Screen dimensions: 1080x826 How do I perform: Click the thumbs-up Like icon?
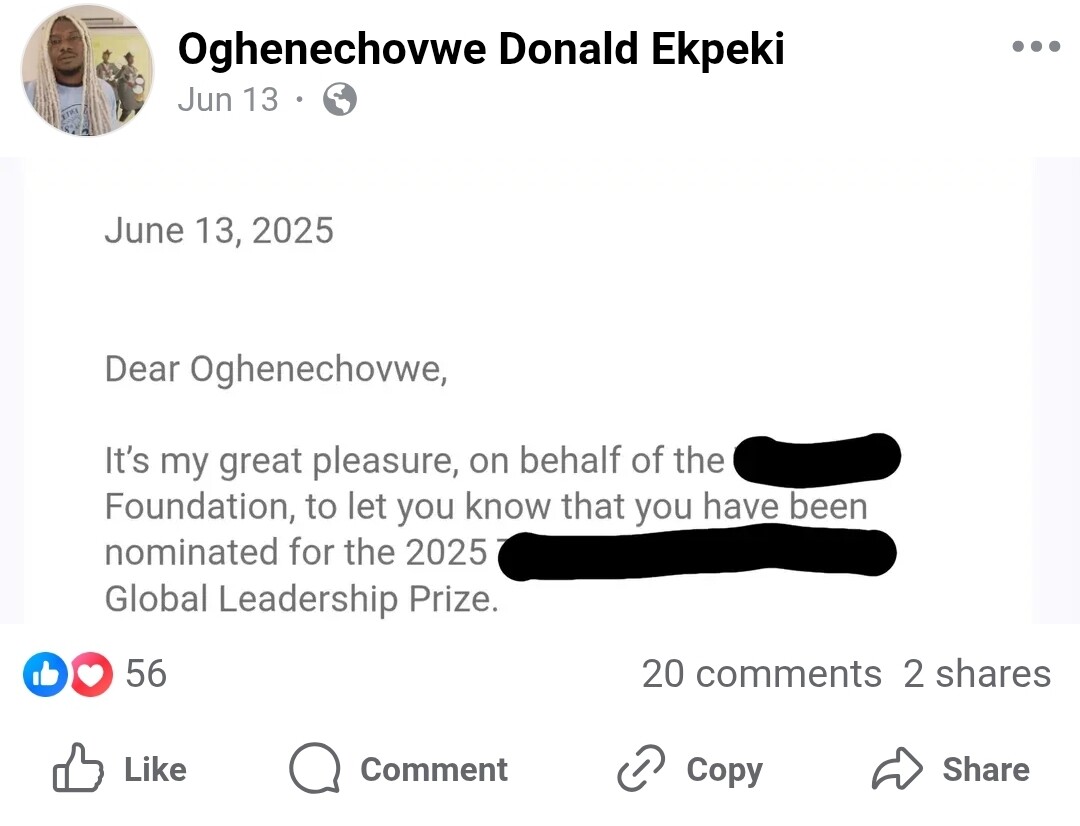(x=78, y=767)
